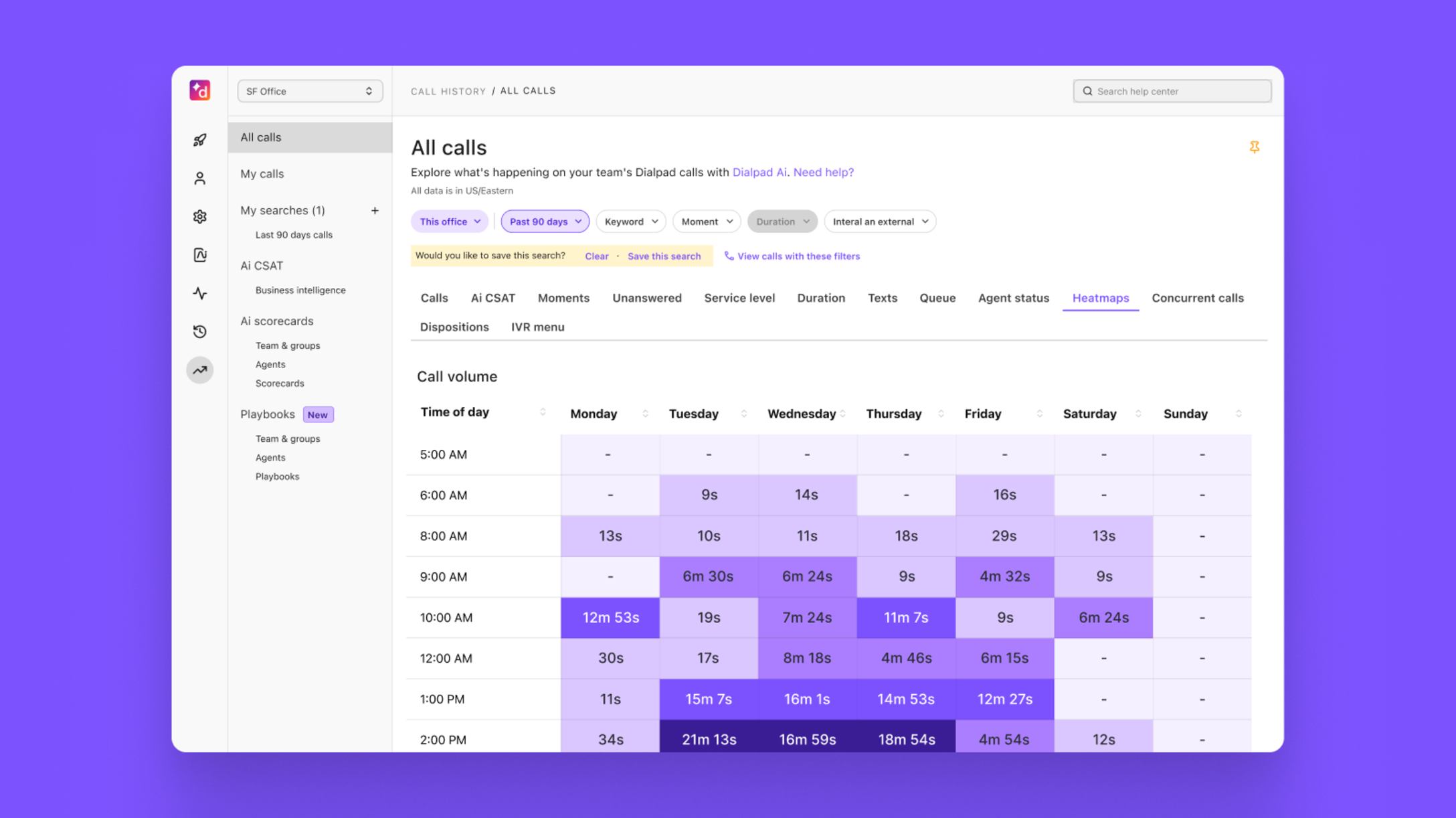The height and width of the screenshot is (818, 1456).
Task: Toggle the 'Interal an external' filter
Action: pos(879,221)
